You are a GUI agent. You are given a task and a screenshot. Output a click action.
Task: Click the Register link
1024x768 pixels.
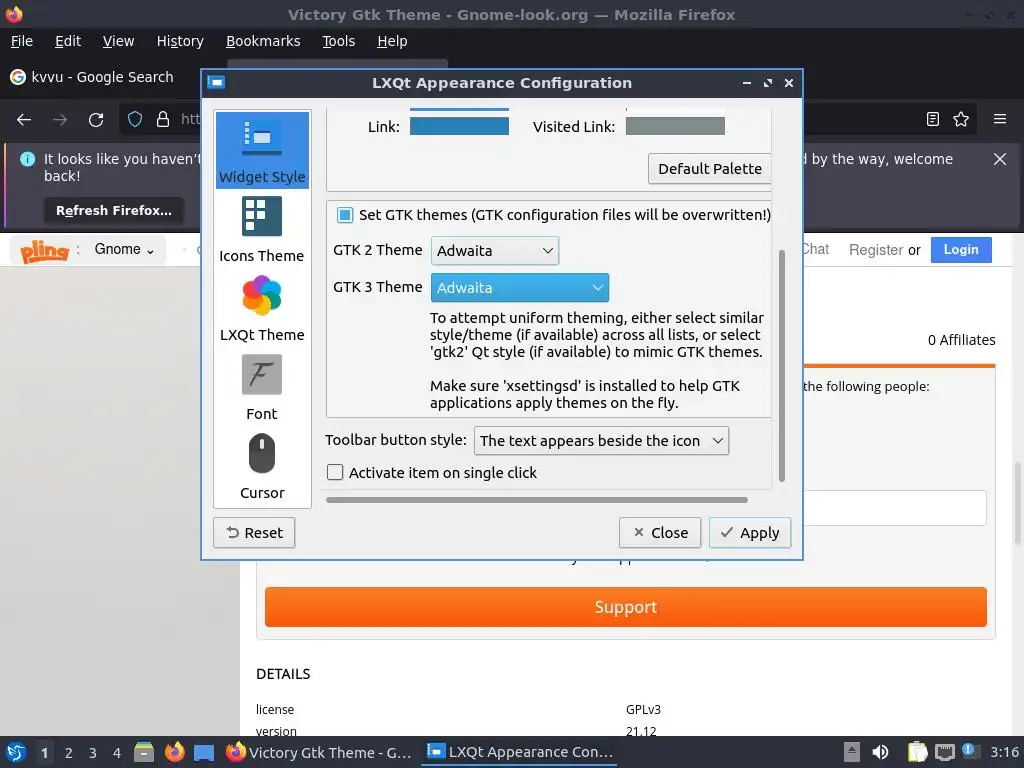pos(876,249)
